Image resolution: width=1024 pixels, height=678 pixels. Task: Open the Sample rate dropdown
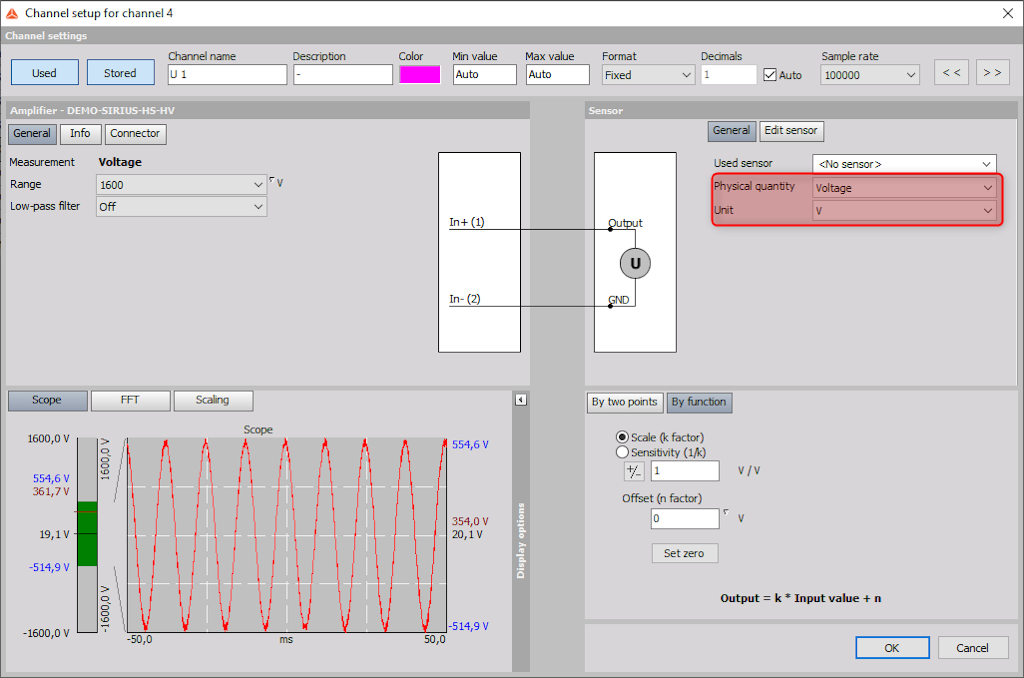[870, 74]
